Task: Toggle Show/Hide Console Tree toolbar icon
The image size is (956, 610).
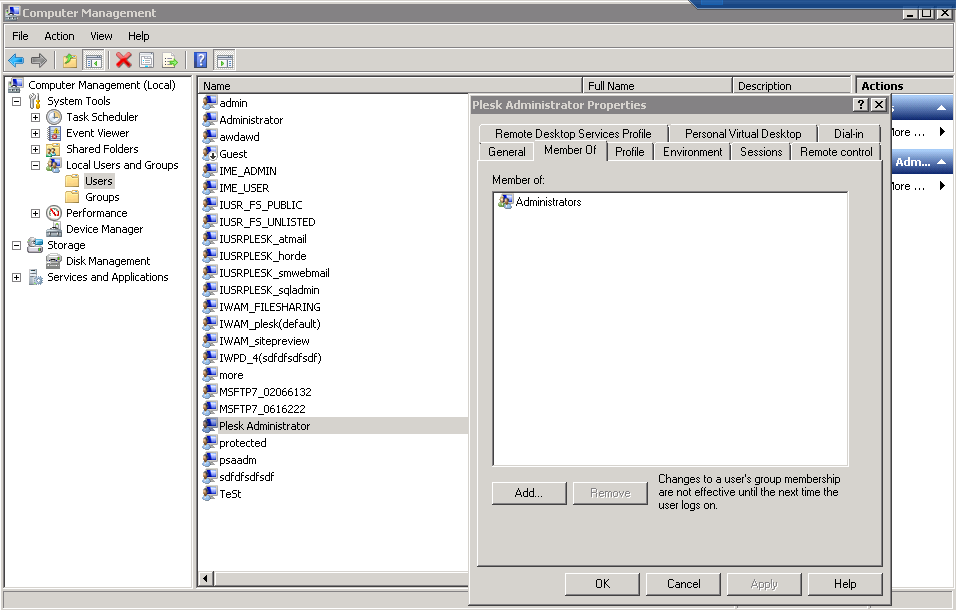Action: [93, 60]
